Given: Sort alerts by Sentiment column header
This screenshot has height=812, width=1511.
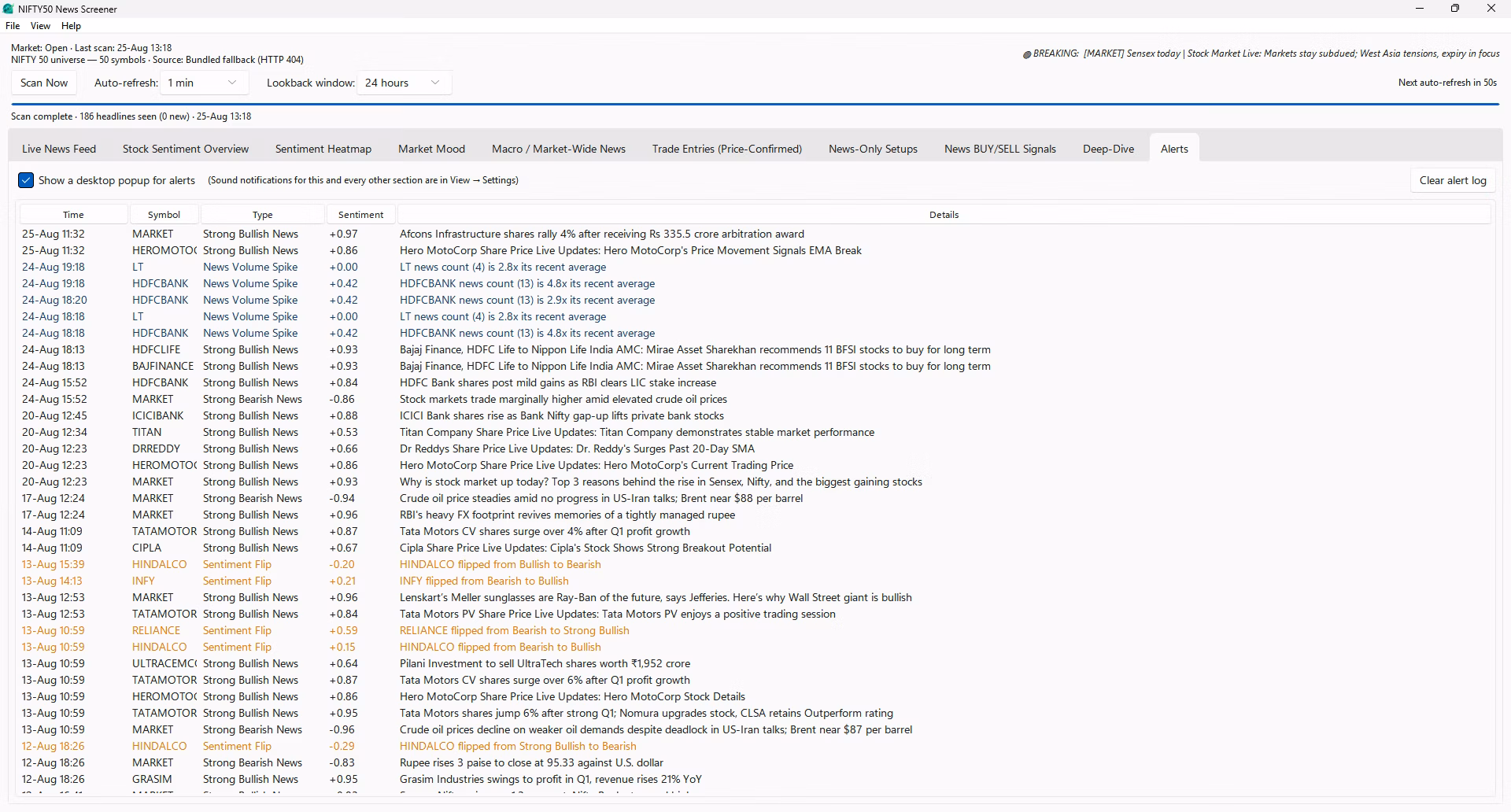Looking at the screenshot, I should pyautogui.click(x=360, y=215).
